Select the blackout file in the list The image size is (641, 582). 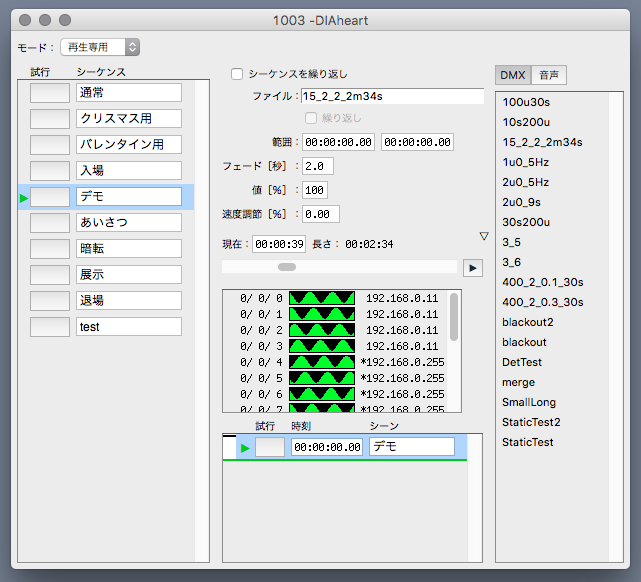(524, 342)
